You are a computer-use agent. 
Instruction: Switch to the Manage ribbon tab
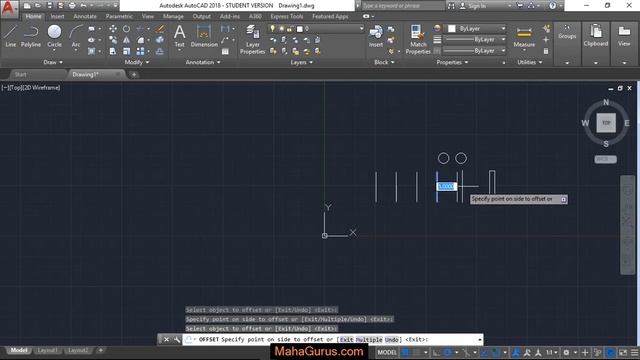173,16
